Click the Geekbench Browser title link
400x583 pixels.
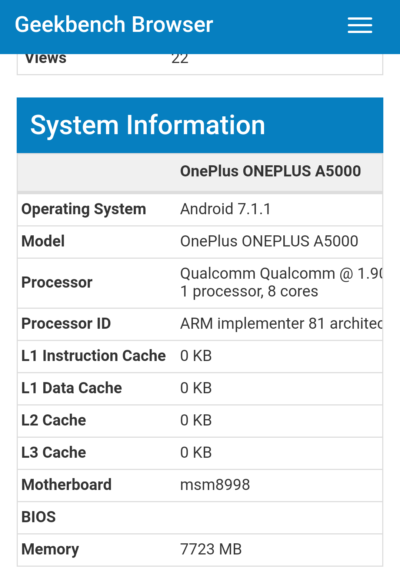[114, 25]
